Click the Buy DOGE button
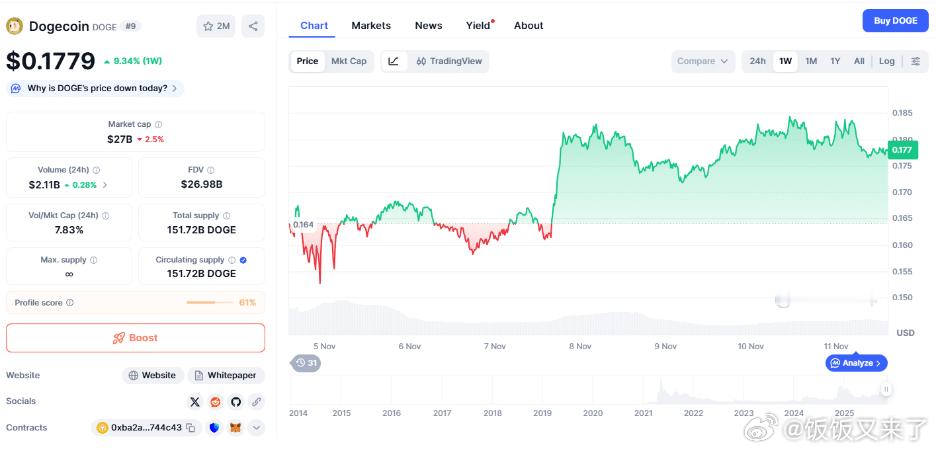The height and width of the screenshot is (451, 938). (x=895, y=21)
